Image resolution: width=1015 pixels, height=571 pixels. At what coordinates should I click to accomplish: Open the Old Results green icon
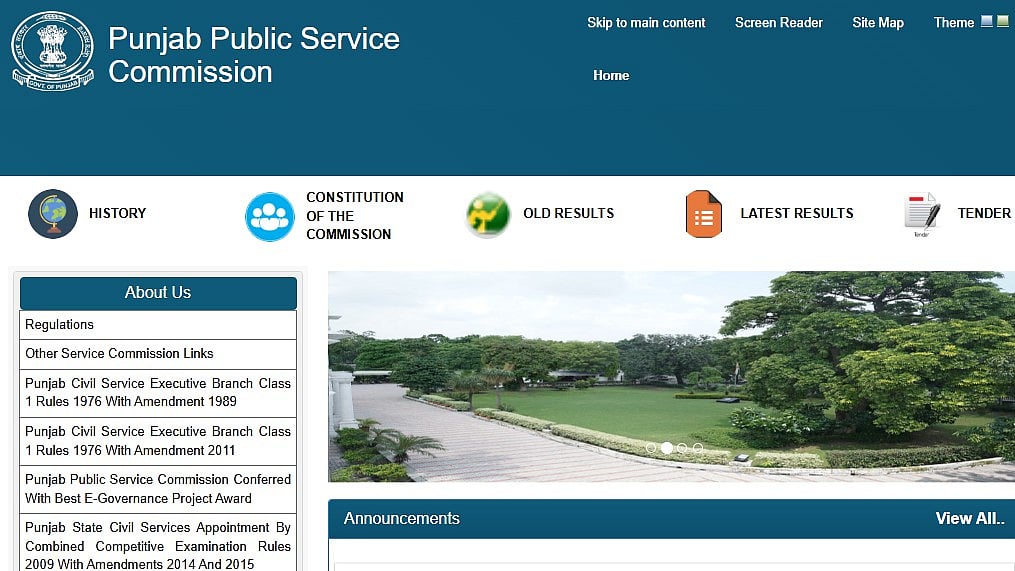488,215
